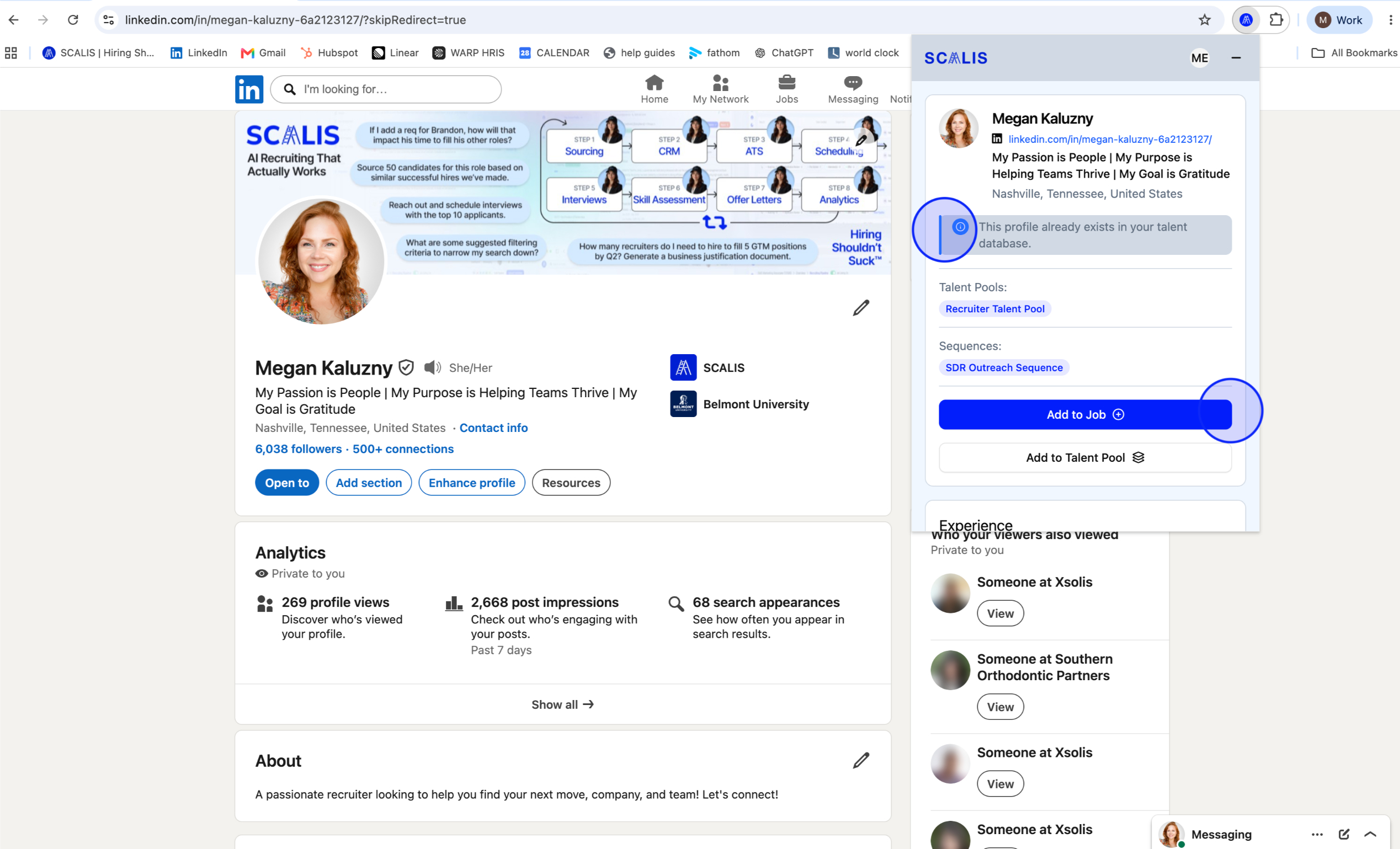
Task: Open the Extensions puzzle icon
Action: point(1276,20)
